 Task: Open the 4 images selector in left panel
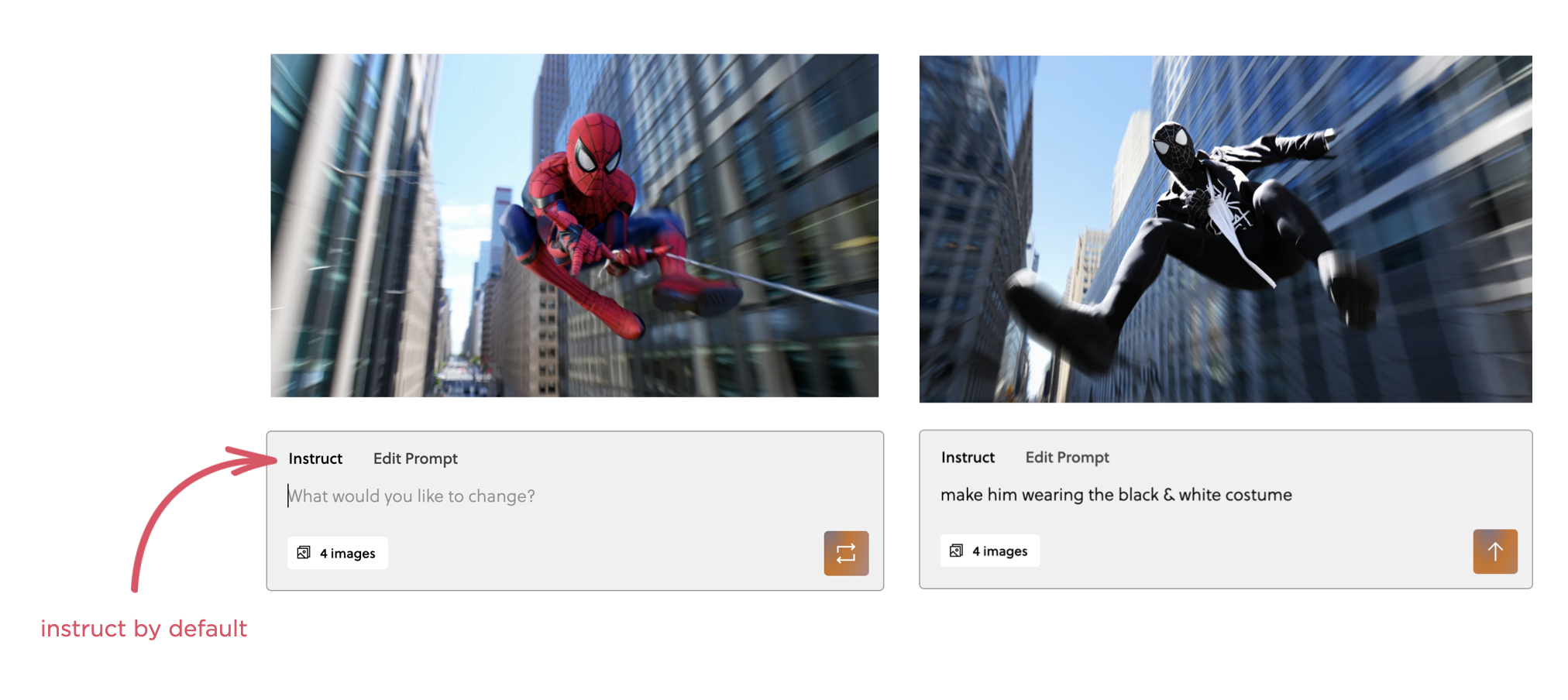point(338,553)
